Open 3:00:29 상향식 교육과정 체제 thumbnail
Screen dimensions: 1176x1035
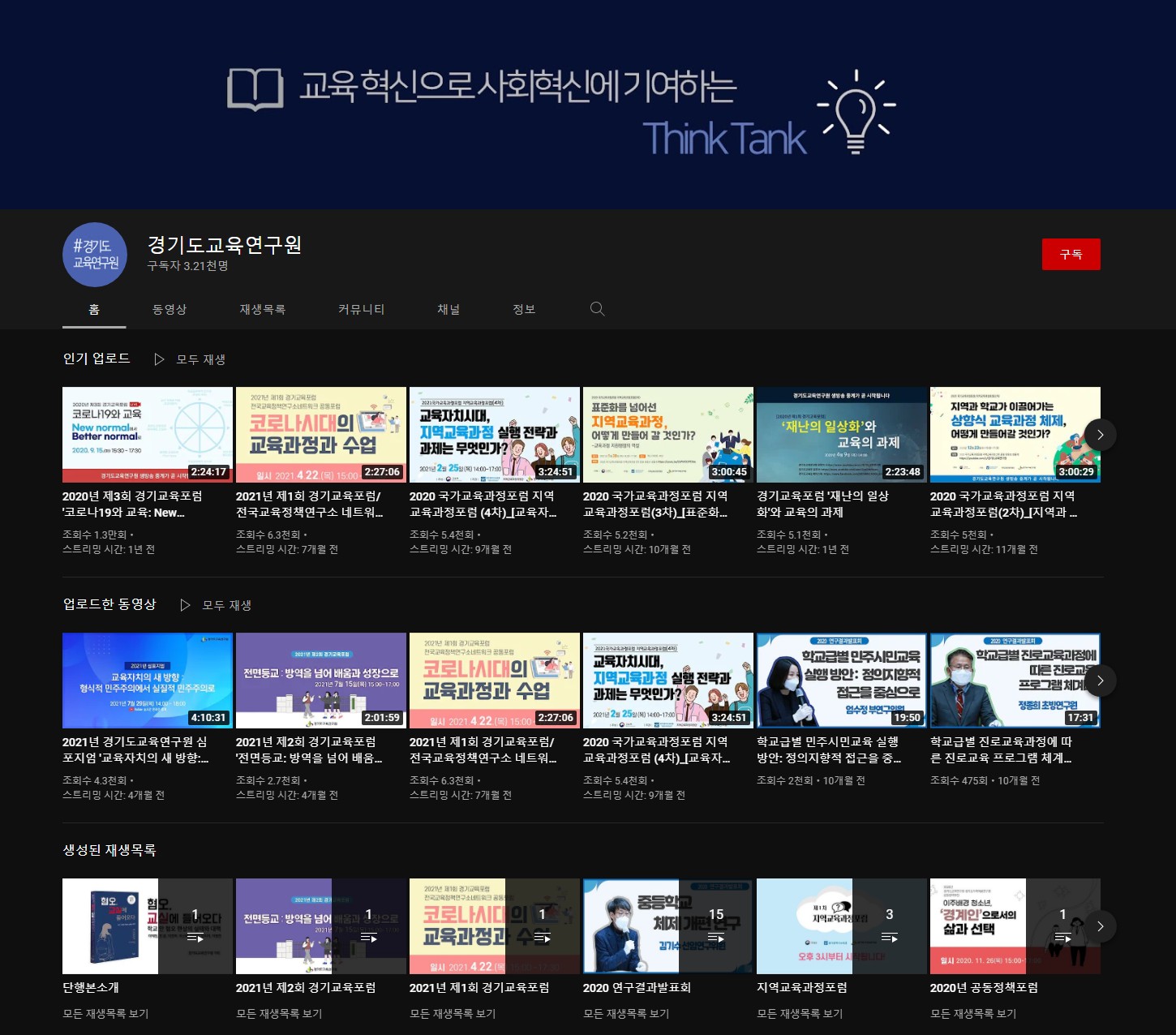click(x=1015, y=435)
